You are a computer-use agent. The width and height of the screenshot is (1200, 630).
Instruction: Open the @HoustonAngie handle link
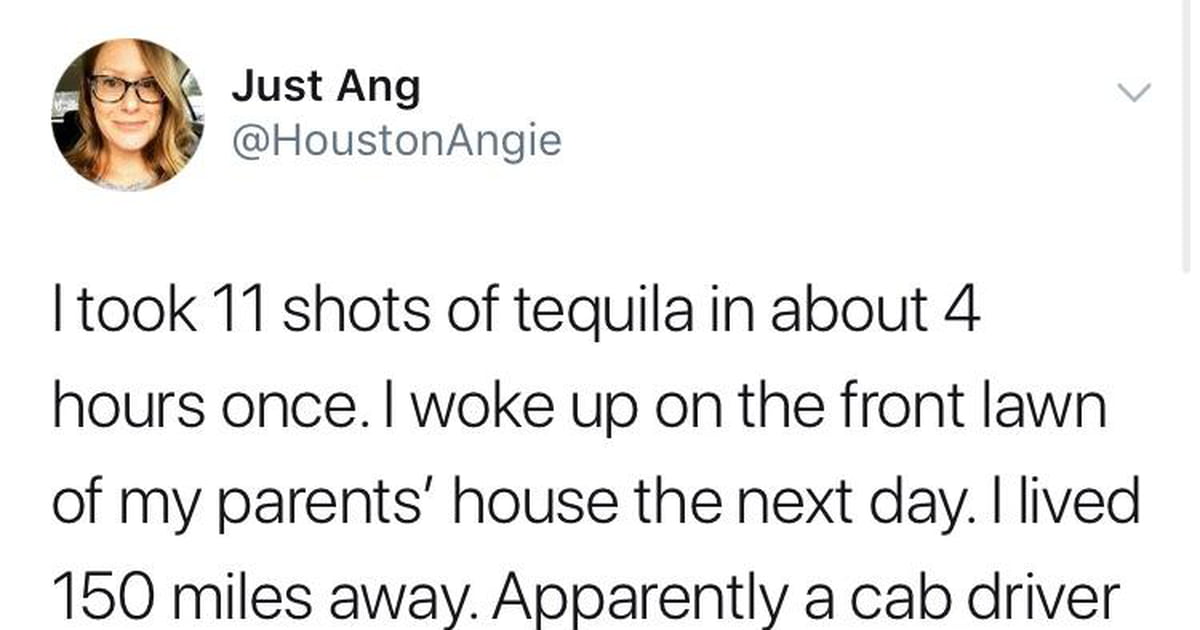click(396, 142)
